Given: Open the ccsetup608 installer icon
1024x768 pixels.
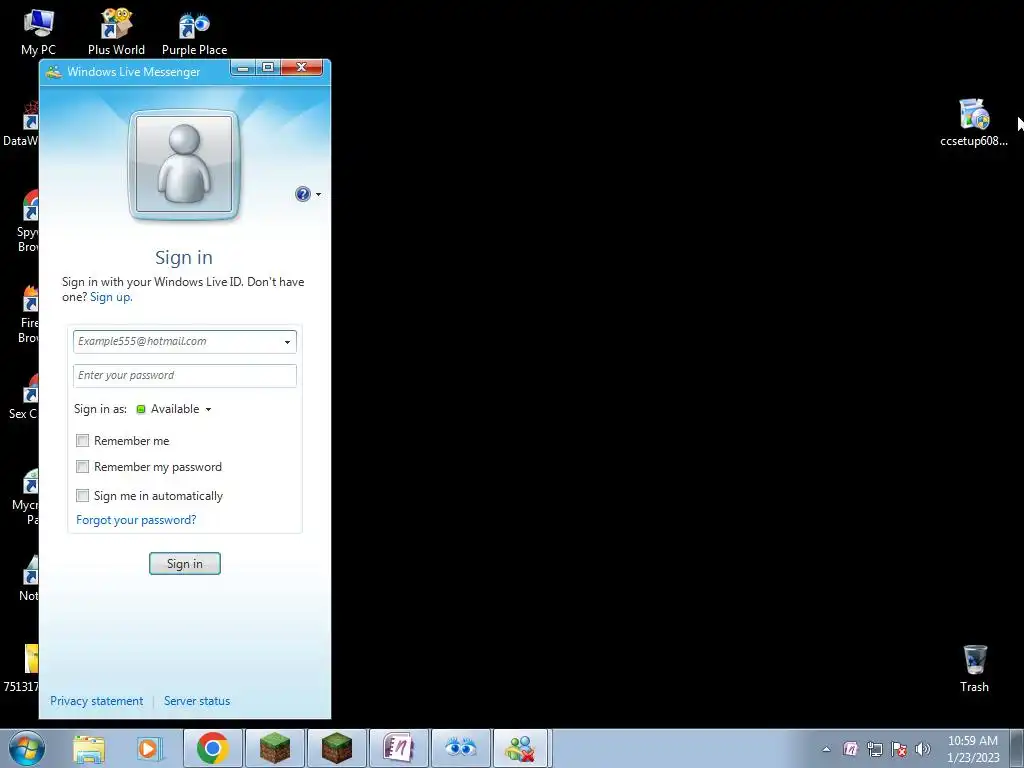Looking at the screenshot, I should coord(974,123).
